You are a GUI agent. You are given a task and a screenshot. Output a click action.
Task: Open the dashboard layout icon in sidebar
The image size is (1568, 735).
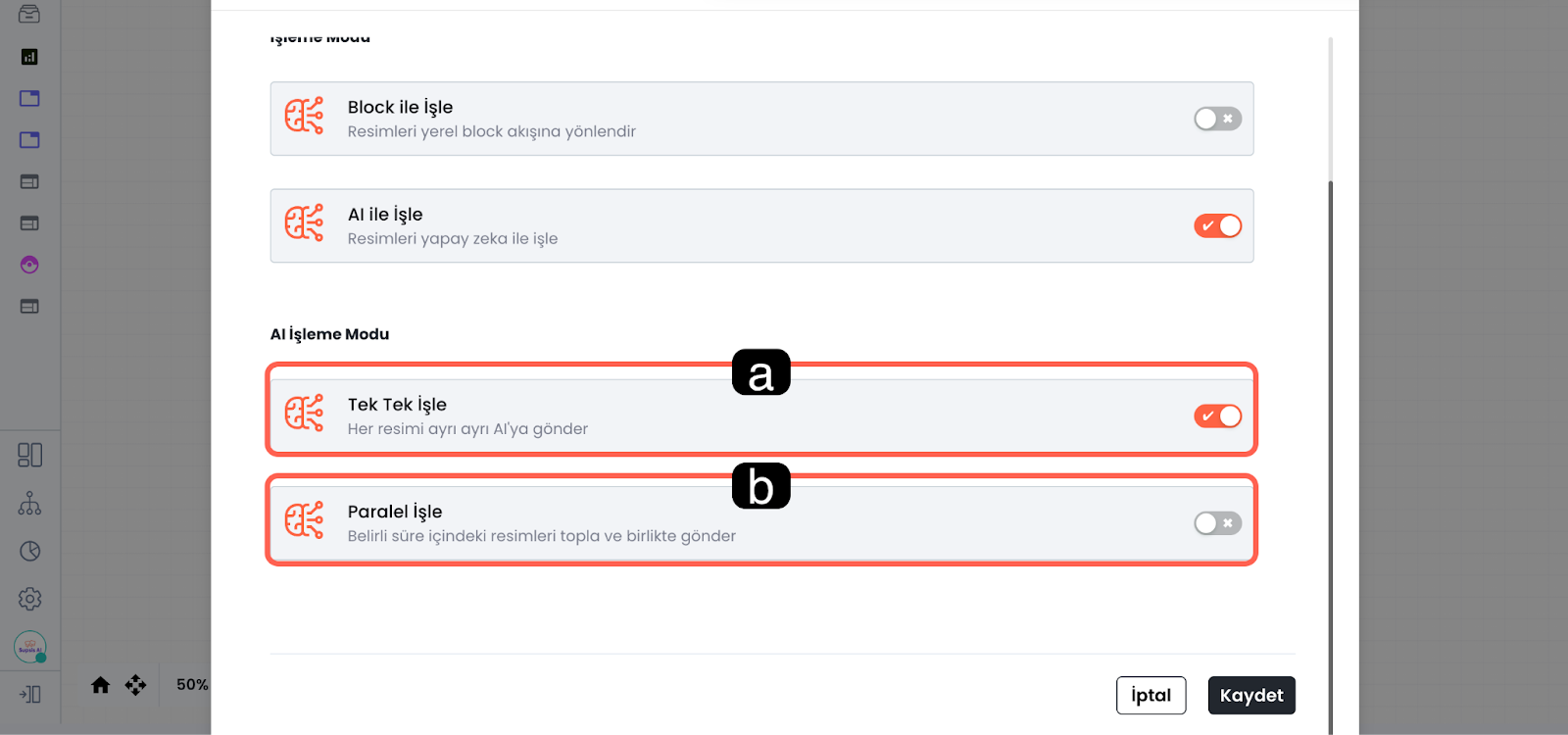(30, 455)
